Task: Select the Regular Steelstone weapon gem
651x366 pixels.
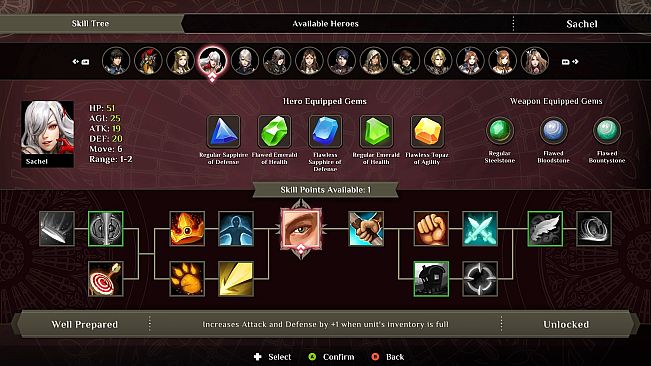Action: pos(500,130)
